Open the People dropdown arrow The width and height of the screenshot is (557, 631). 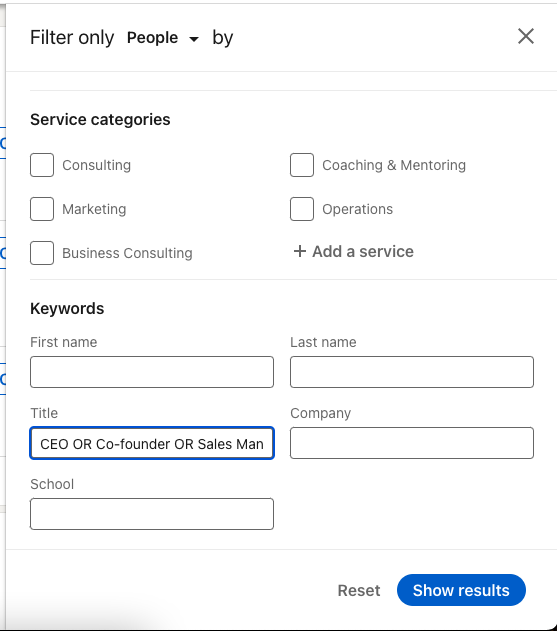(194, 39)
